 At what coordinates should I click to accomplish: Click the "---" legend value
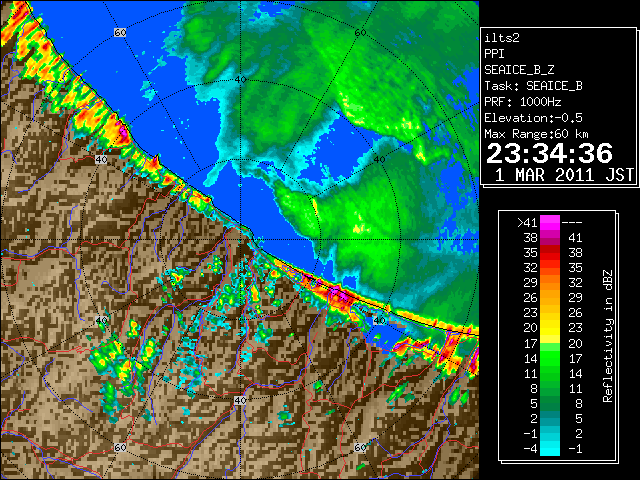click(572, 223)
